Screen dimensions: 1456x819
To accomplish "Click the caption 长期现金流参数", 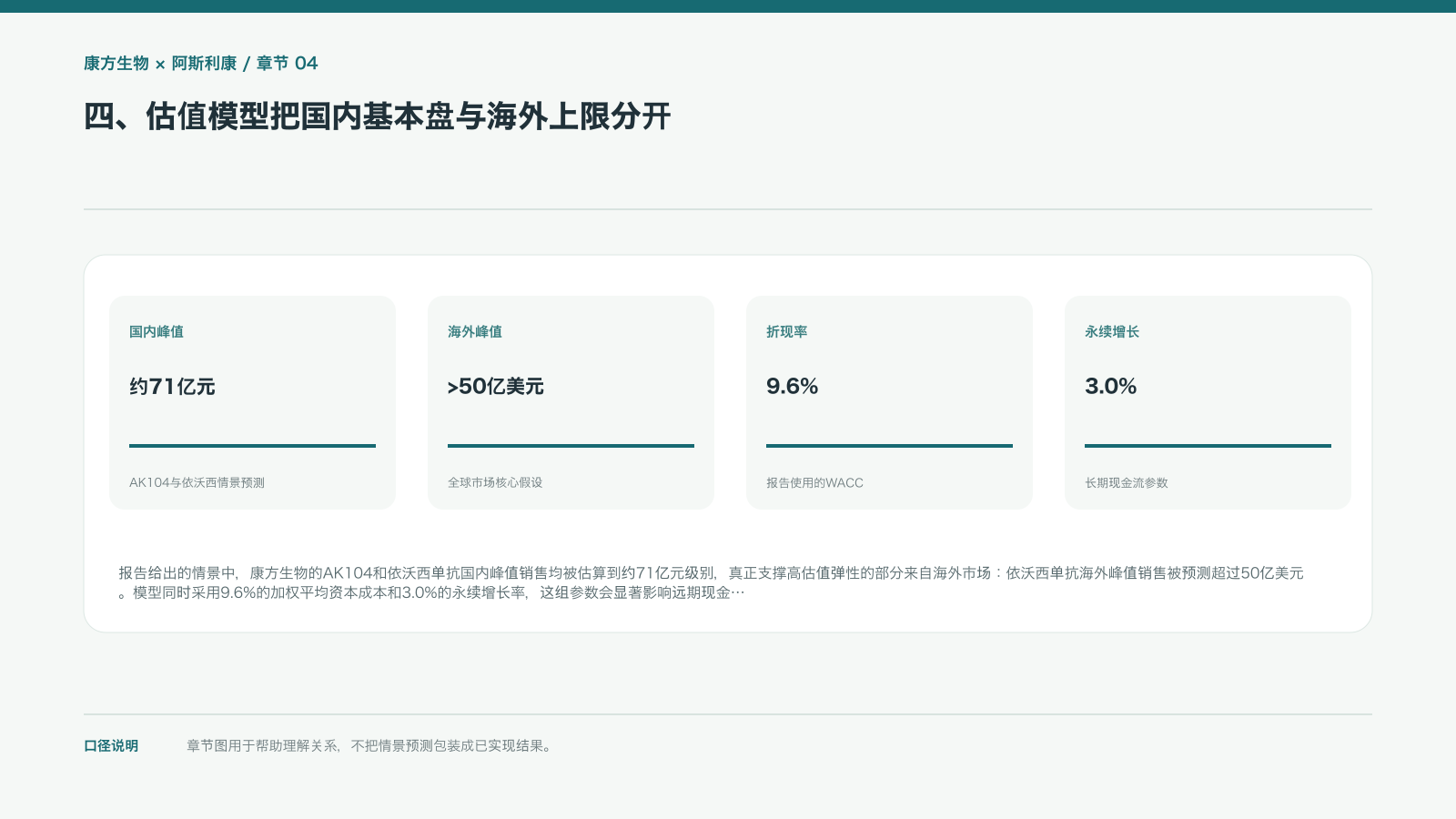I will pyautogui.click(x=1127, y=482).
